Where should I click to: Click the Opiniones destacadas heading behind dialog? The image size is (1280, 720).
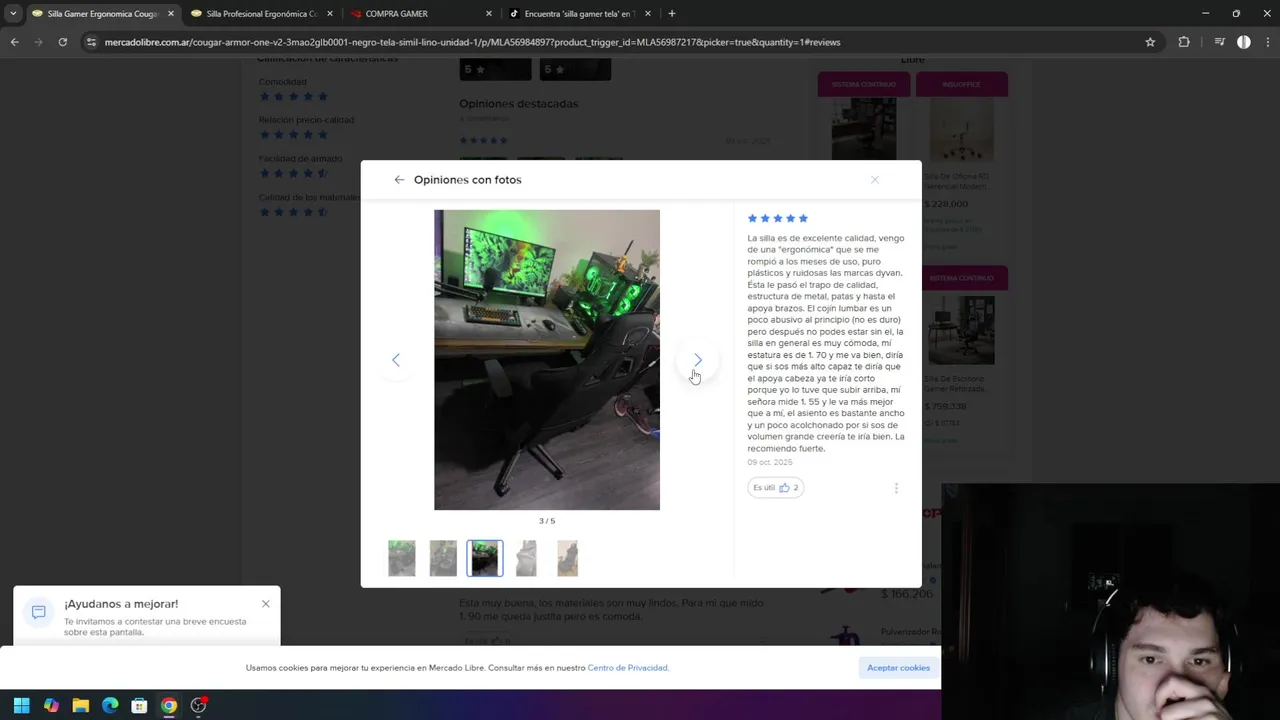518,103
